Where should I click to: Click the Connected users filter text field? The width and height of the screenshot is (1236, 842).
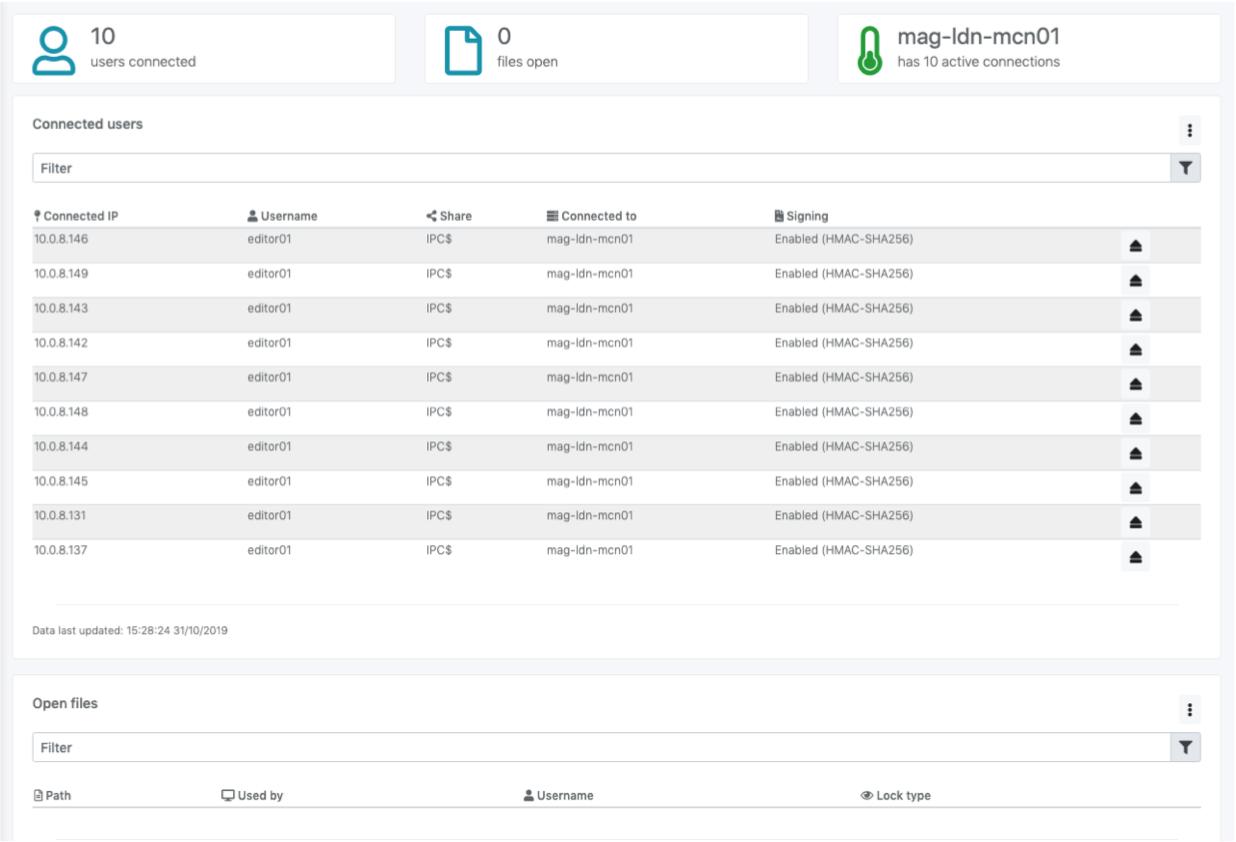click(600, 169)
